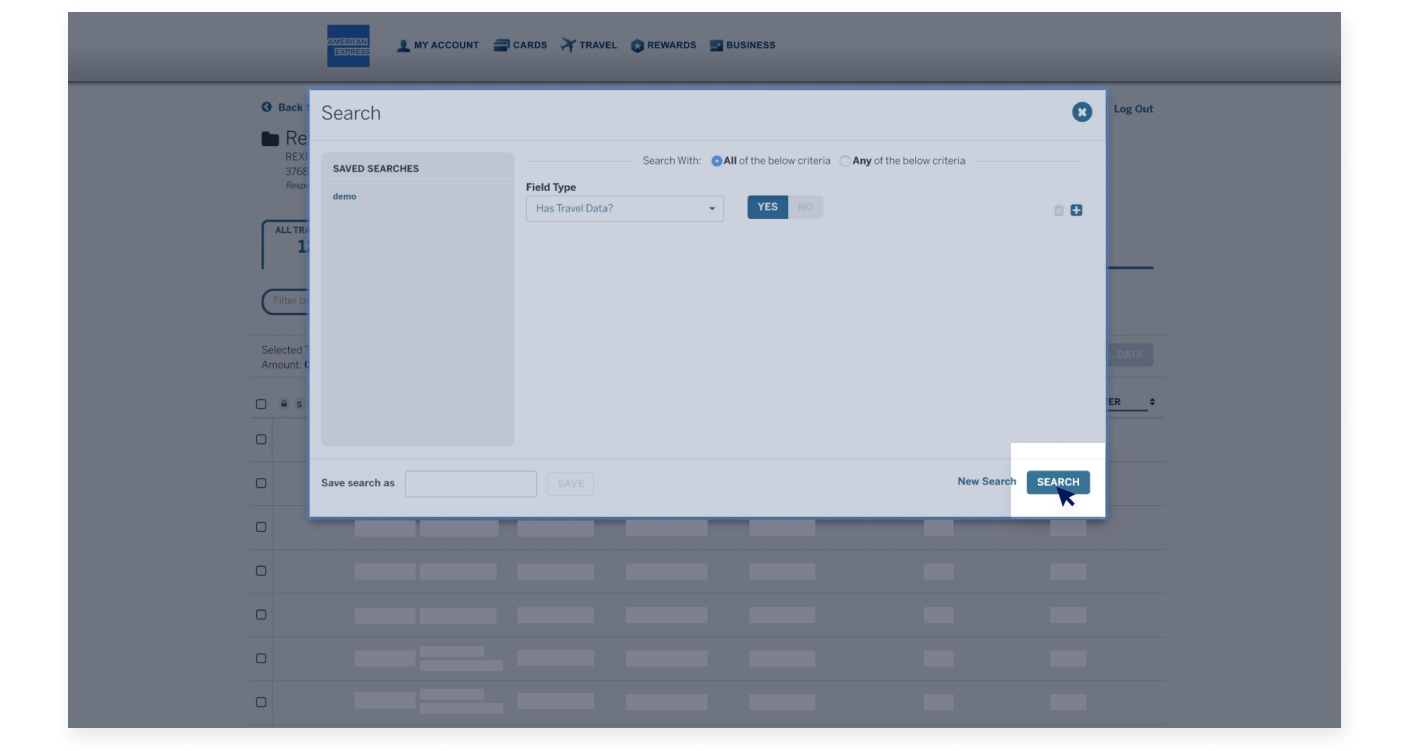Select the Travel airplane icon
Screen dimensions: 1413x751
tap(567, 44)
